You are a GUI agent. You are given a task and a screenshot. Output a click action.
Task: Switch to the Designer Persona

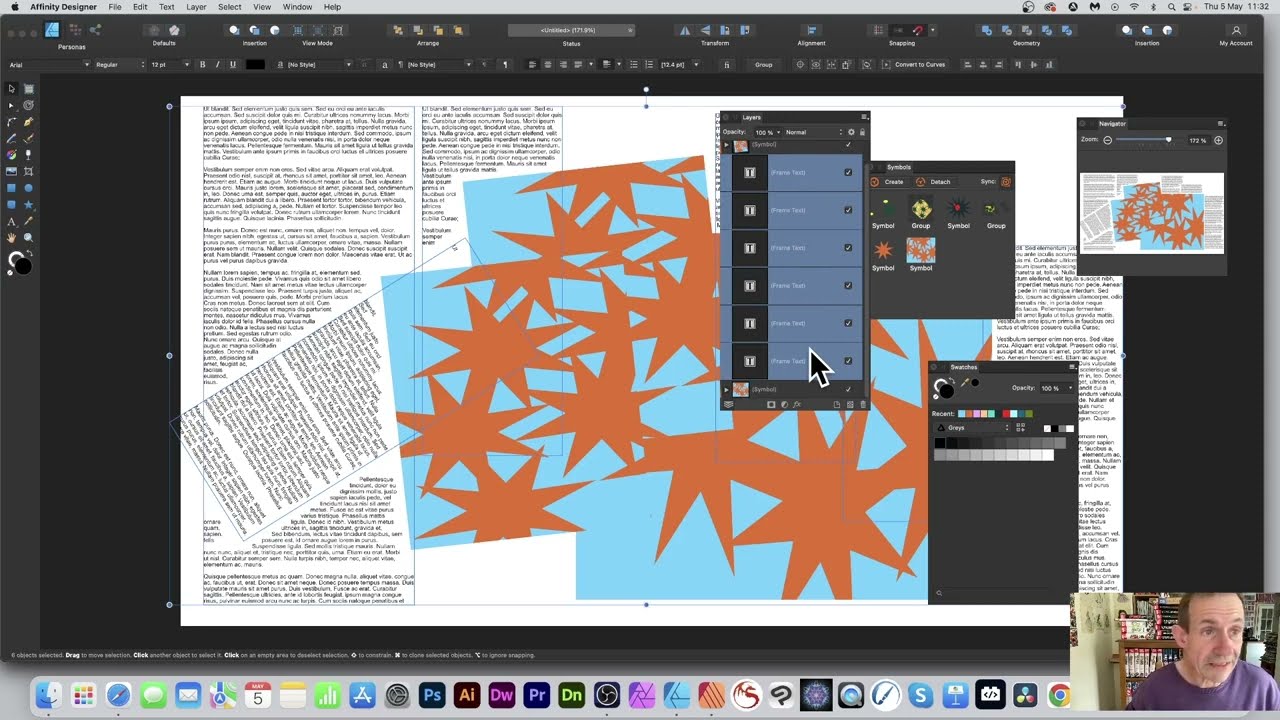tap(52, 30)
